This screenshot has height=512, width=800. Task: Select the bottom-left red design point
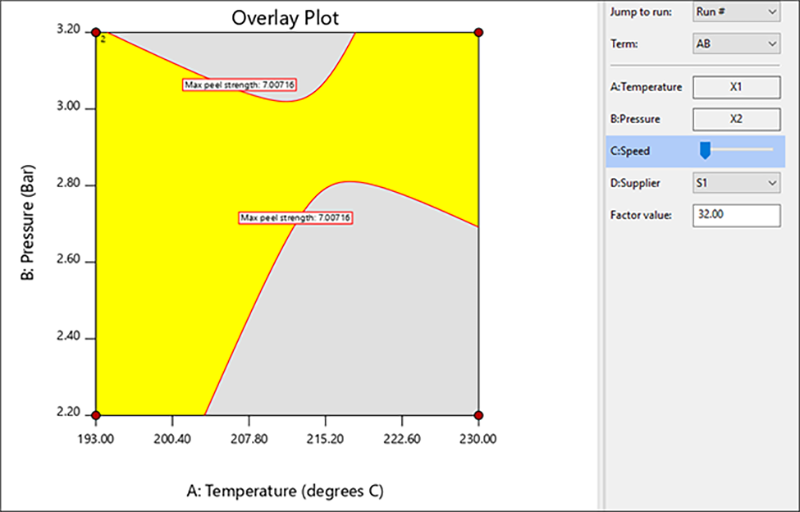(96, 415)
